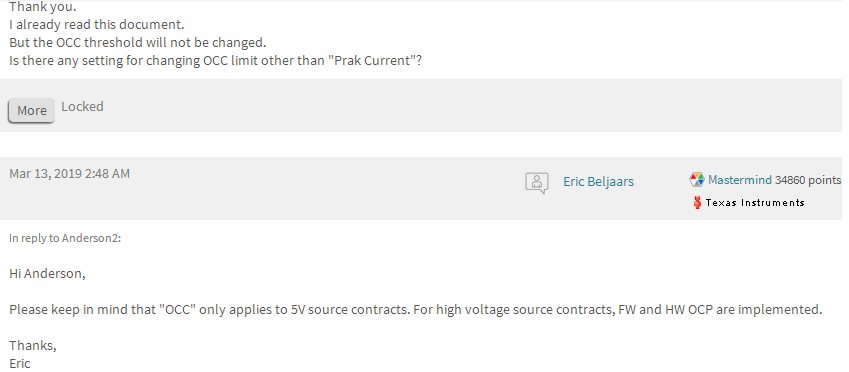
Task: Select the Mastermind rank link
Action: click(x=740, y=180)
